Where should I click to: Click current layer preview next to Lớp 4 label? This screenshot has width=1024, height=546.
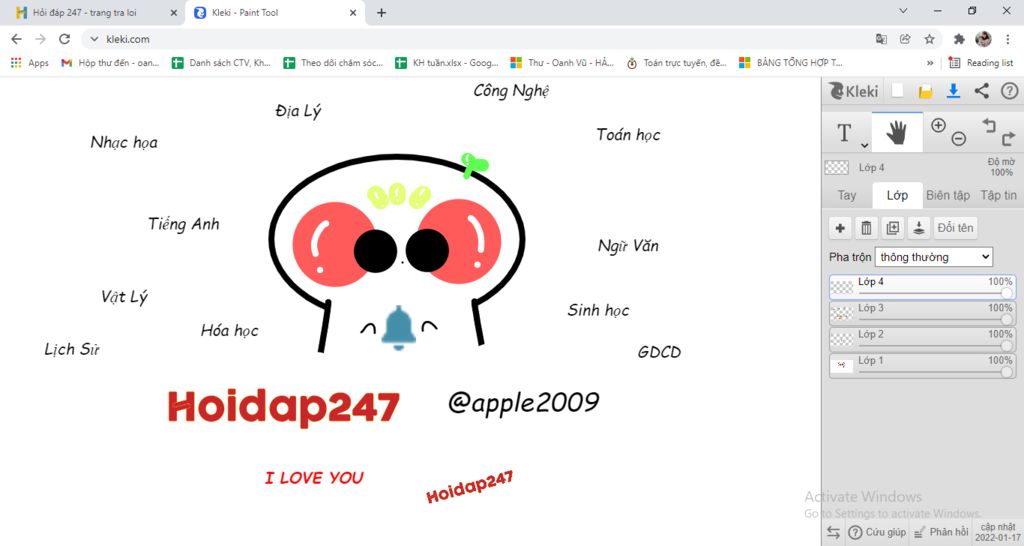pyautogui.click(x=837, y=167)
